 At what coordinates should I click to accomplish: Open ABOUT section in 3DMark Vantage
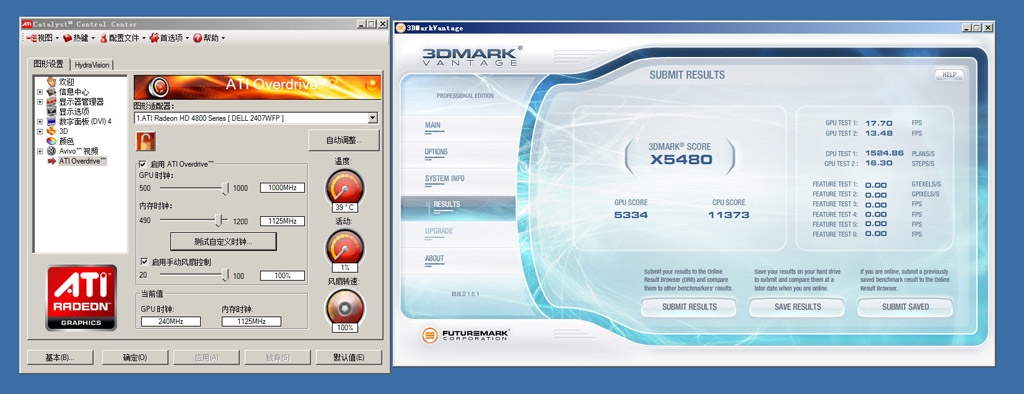[434, 259]
